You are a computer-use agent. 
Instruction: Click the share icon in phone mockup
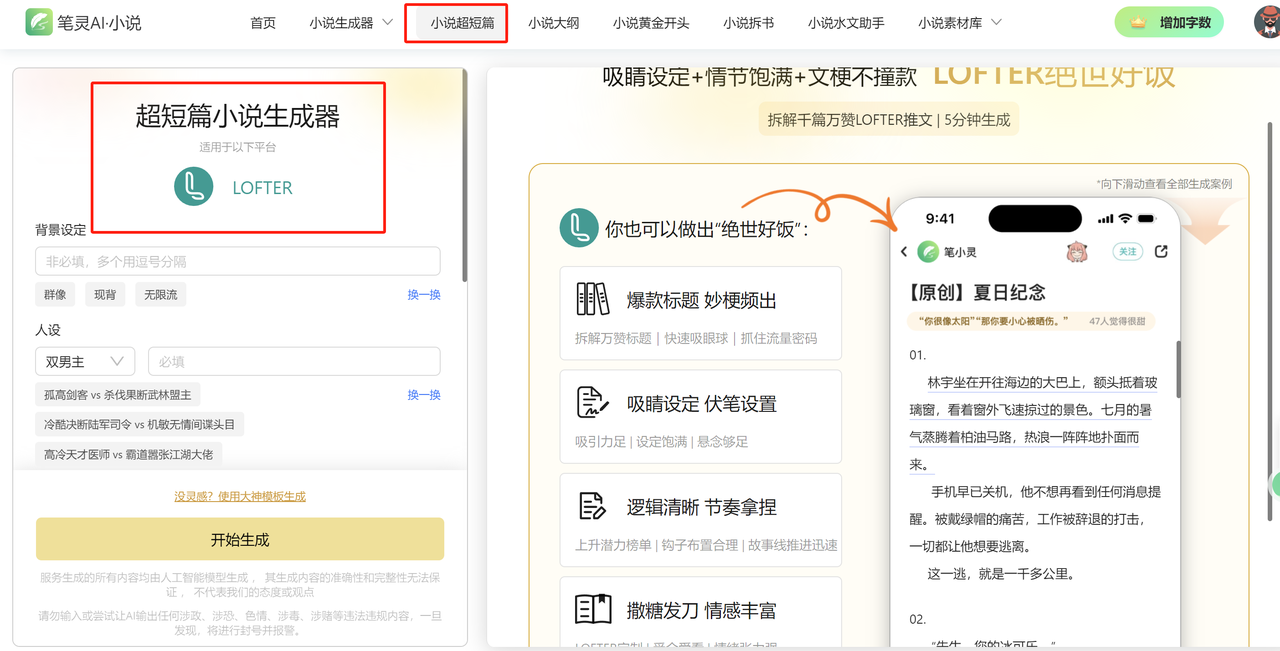[1161, 251]
